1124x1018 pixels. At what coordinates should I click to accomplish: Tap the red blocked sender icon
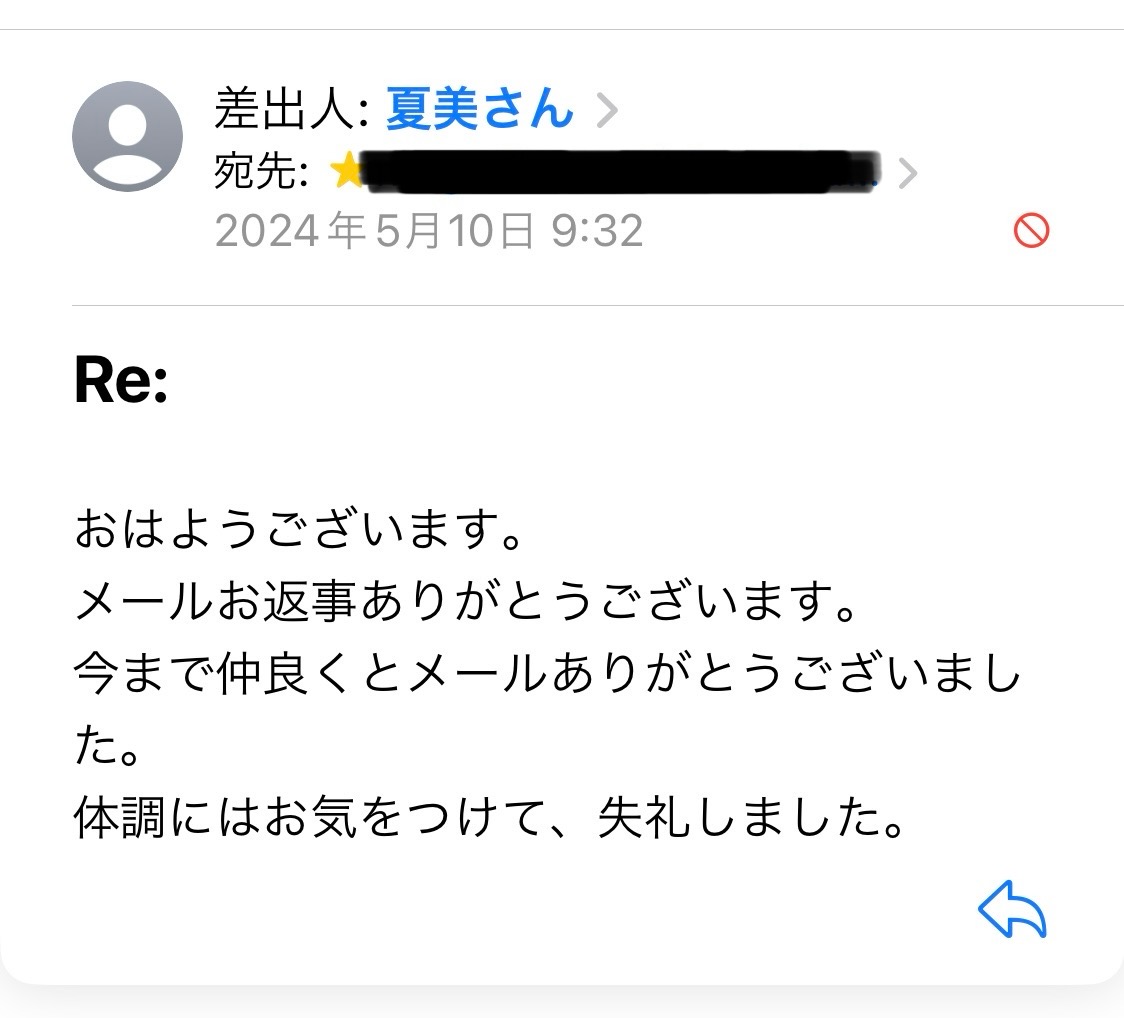[x=1031, y=232]
